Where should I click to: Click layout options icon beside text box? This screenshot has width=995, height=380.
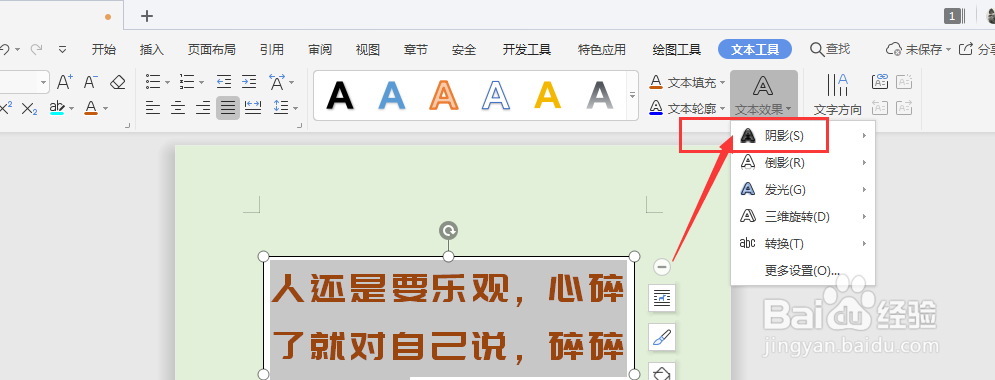click(662, 298)
